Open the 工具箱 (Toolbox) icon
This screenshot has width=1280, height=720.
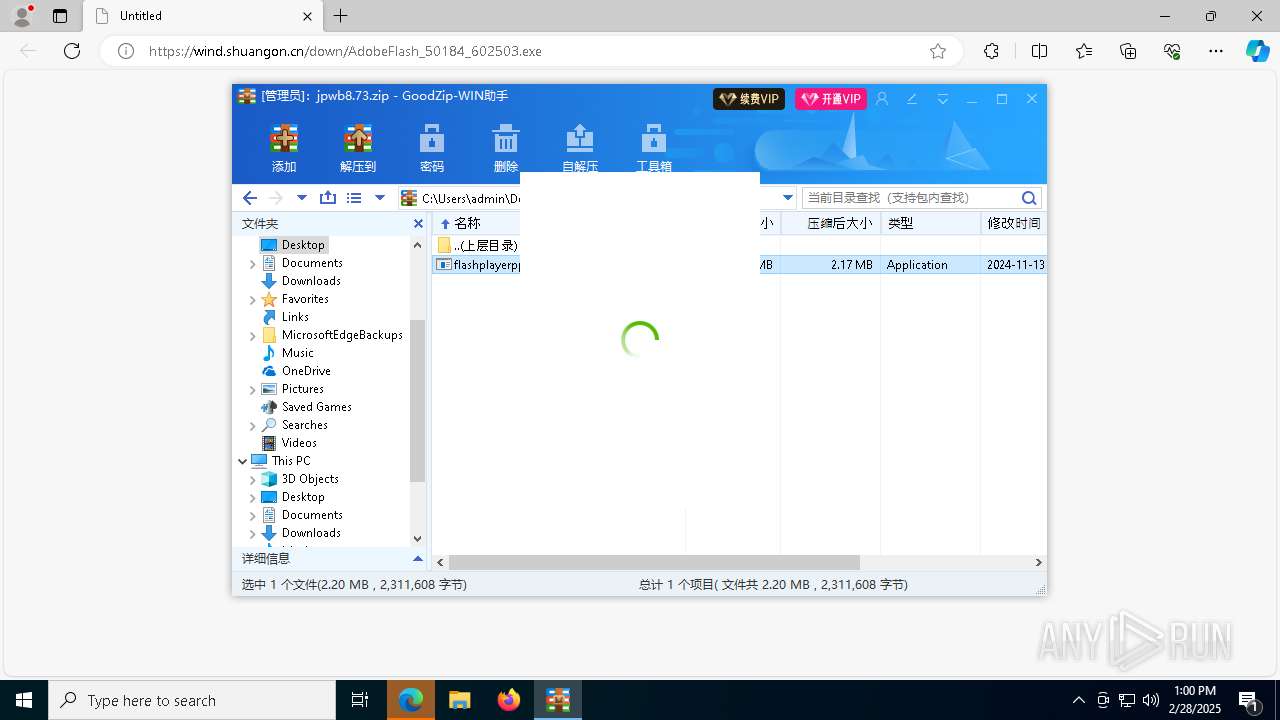pyautogui.click(x=654, y=148)
